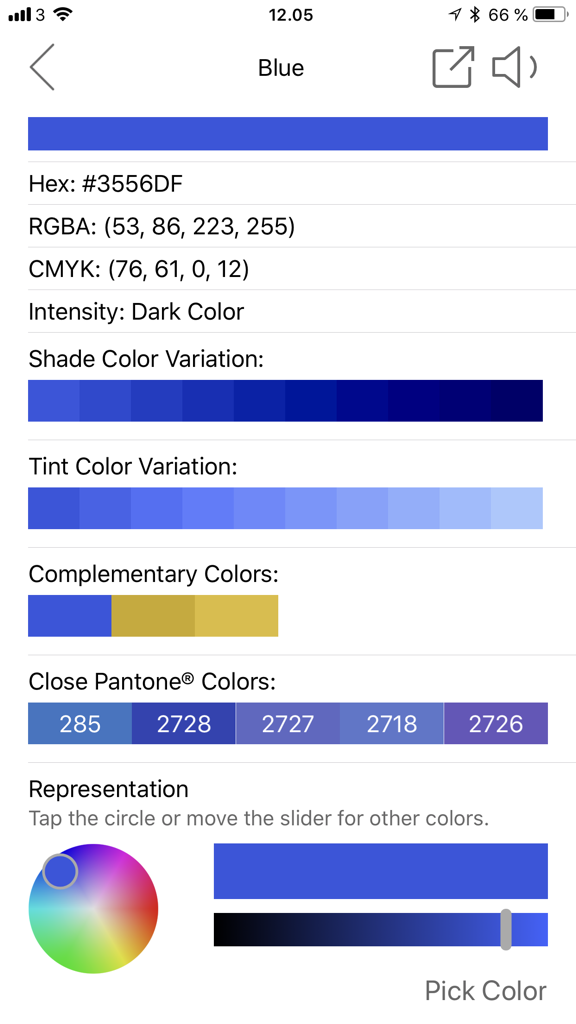Select Pantone 2728 swatch

coord(183,723)
